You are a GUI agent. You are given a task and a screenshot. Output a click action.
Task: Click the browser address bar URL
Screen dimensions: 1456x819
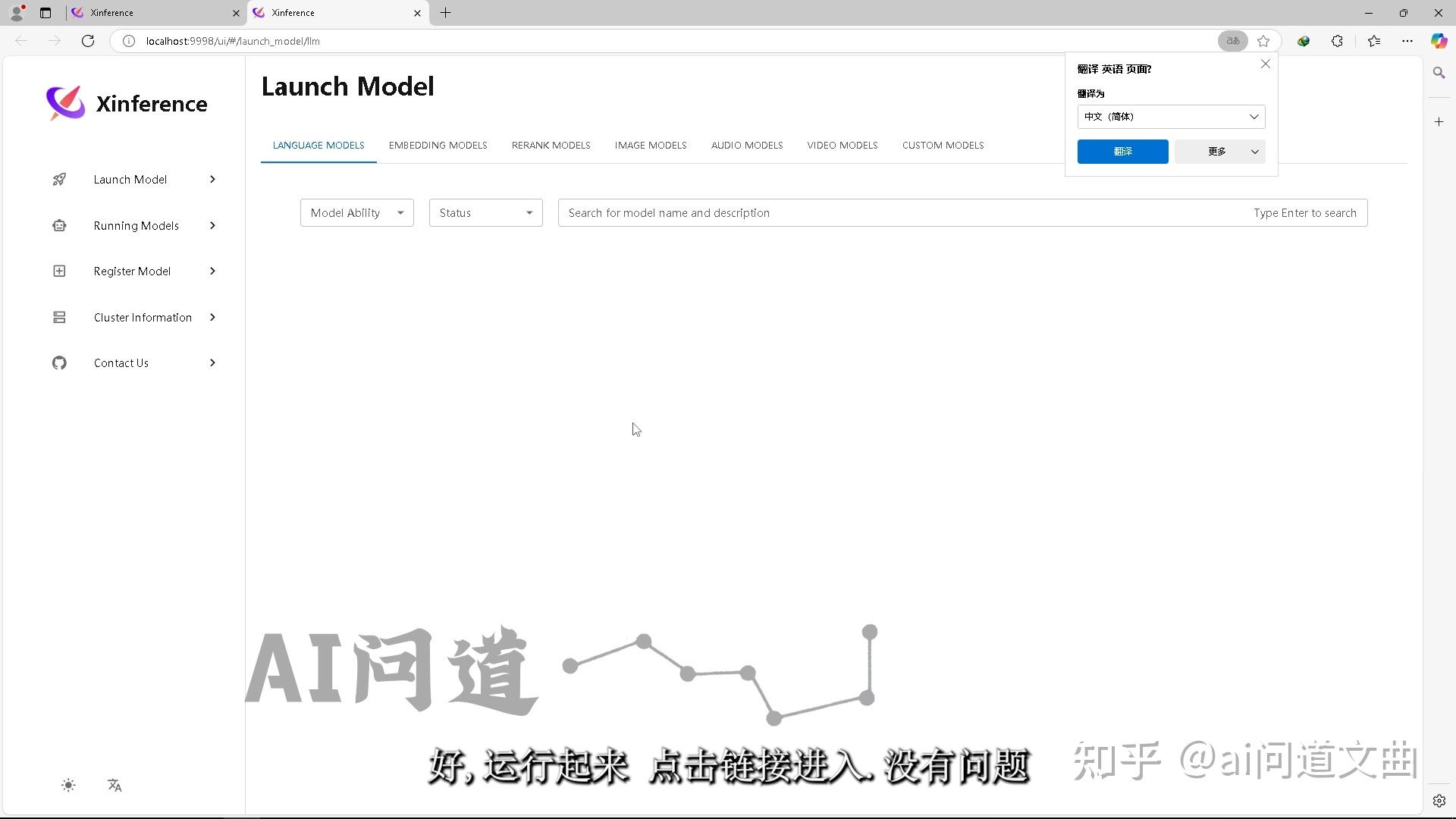233,41
